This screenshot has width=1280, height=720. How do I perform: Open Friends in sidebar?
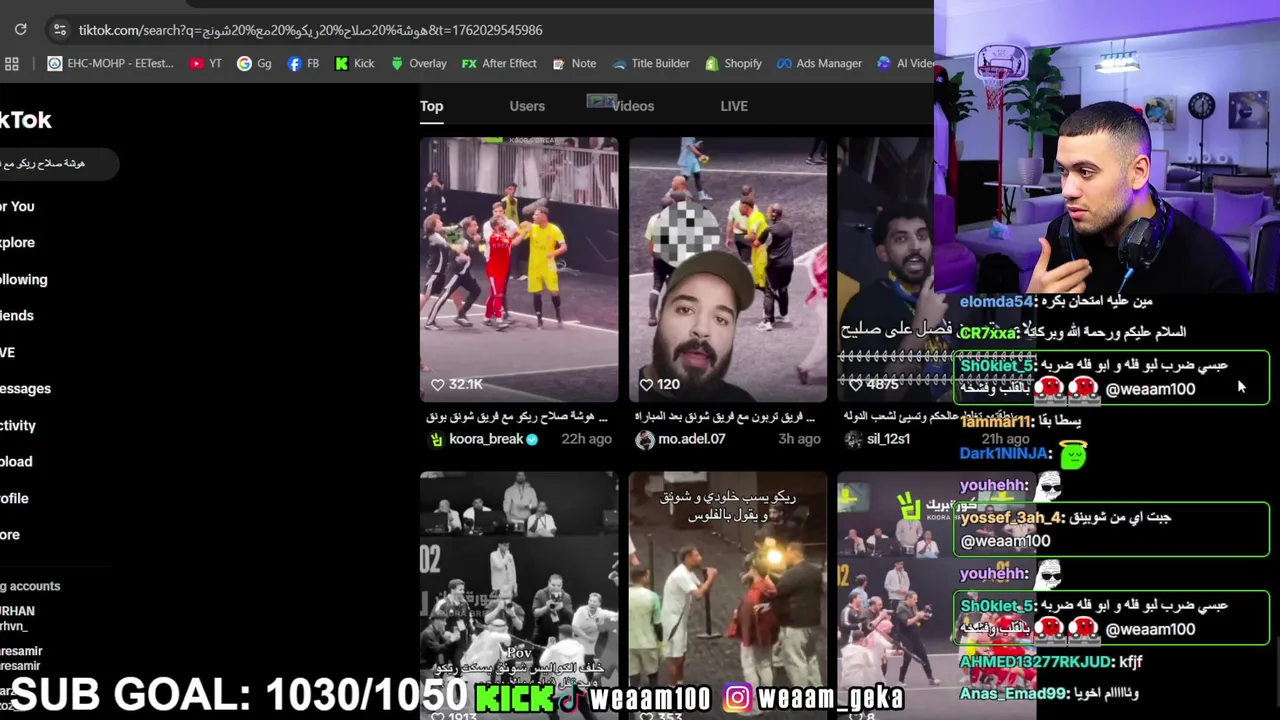[x=17, y=316]
